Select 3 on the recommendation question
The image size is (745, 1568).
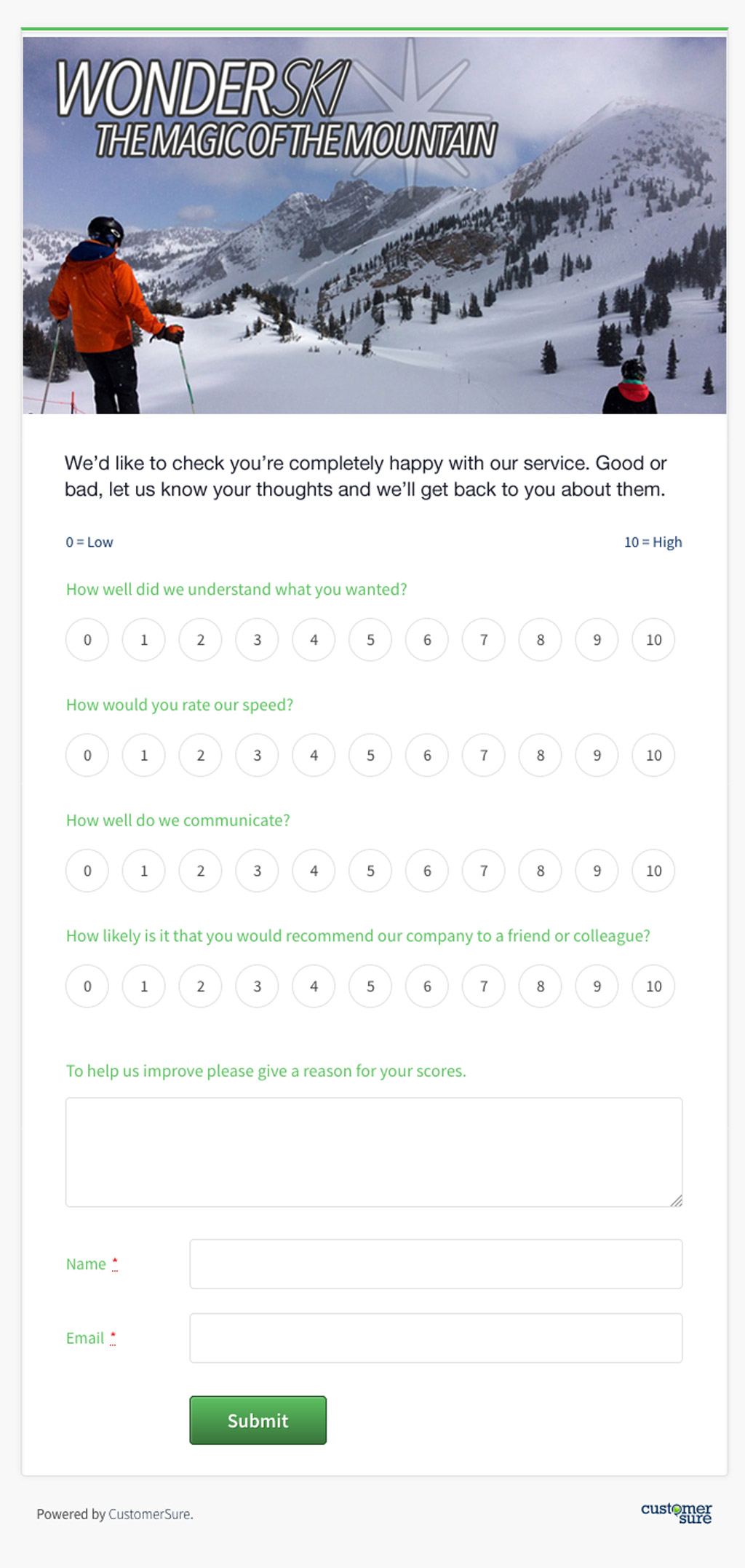click(257, 986)
